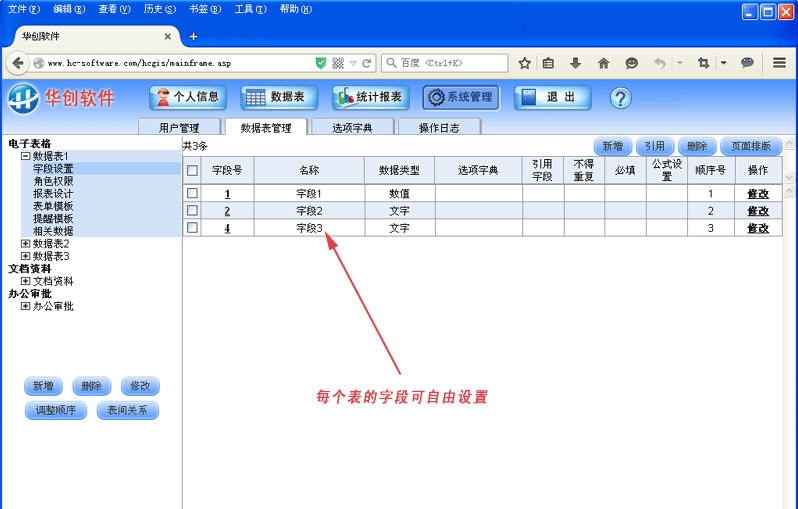Open the 文件 menu
Screen dimensions: 798x509
23,9
